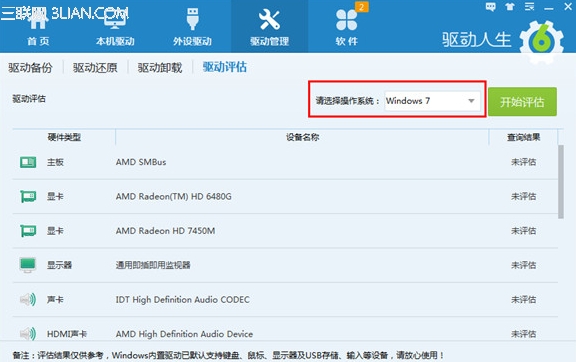Open the feedback chat bubble icon
Screen dimensions: 576x362
[490, 7]
